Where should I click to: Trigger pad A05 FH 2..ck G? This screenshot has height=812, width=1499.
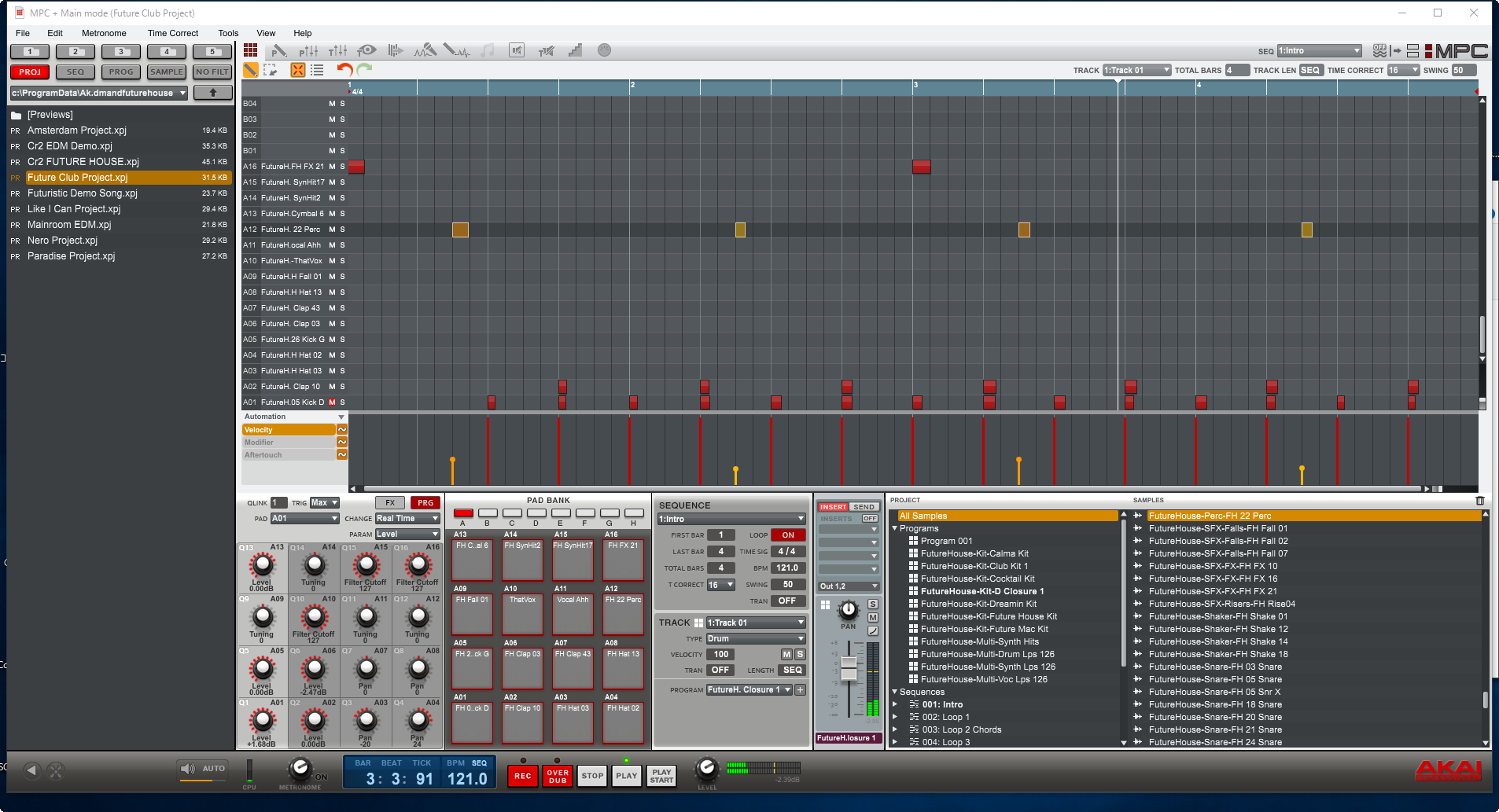coord(472,669)
